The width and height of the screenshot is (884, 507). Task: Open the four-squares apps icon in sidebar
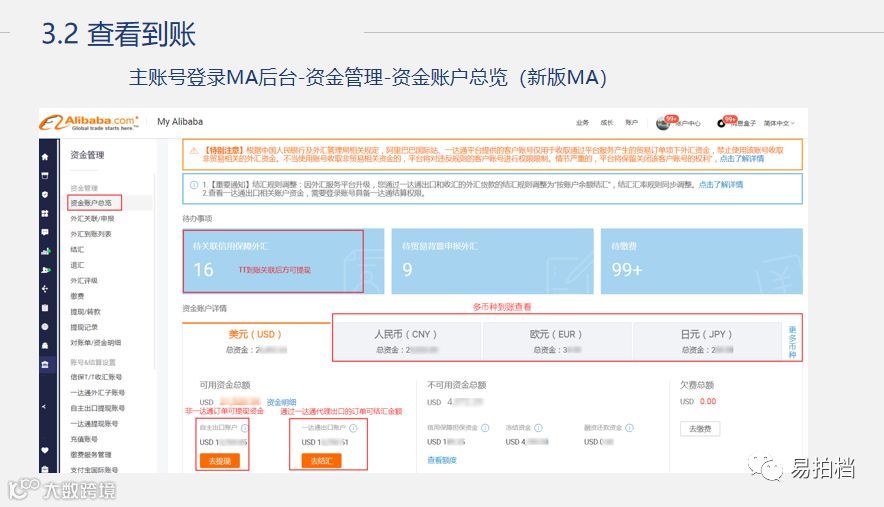(45, 214)
